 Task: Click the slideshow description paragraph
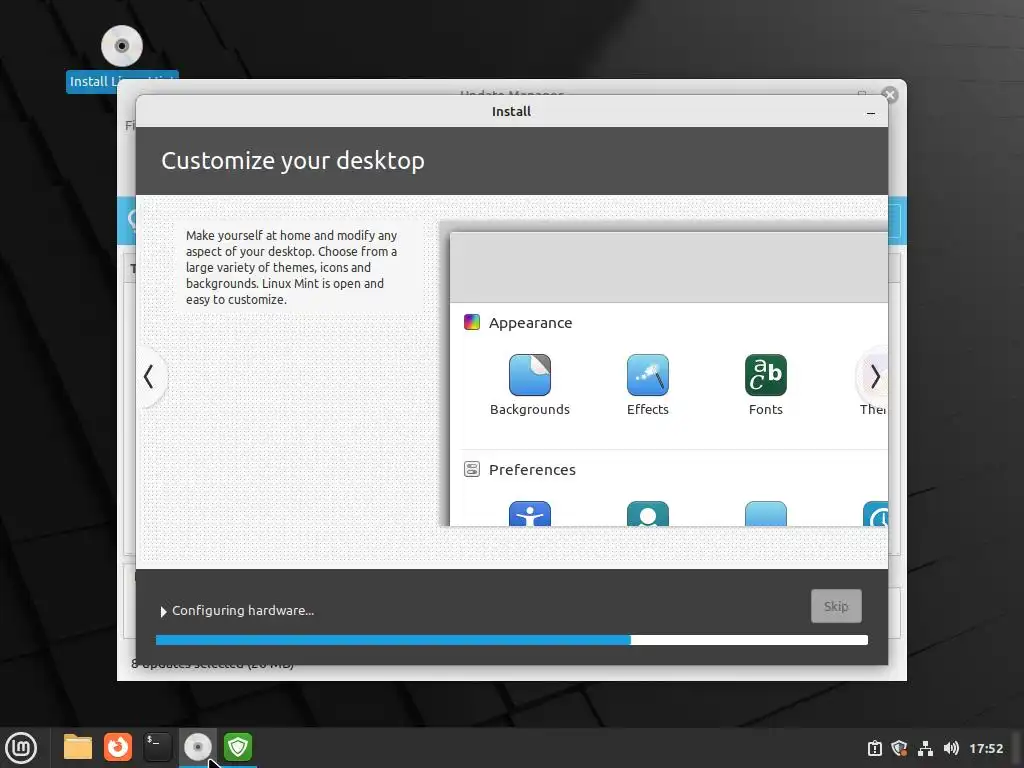pyautogui.click(x=291, y=267)
